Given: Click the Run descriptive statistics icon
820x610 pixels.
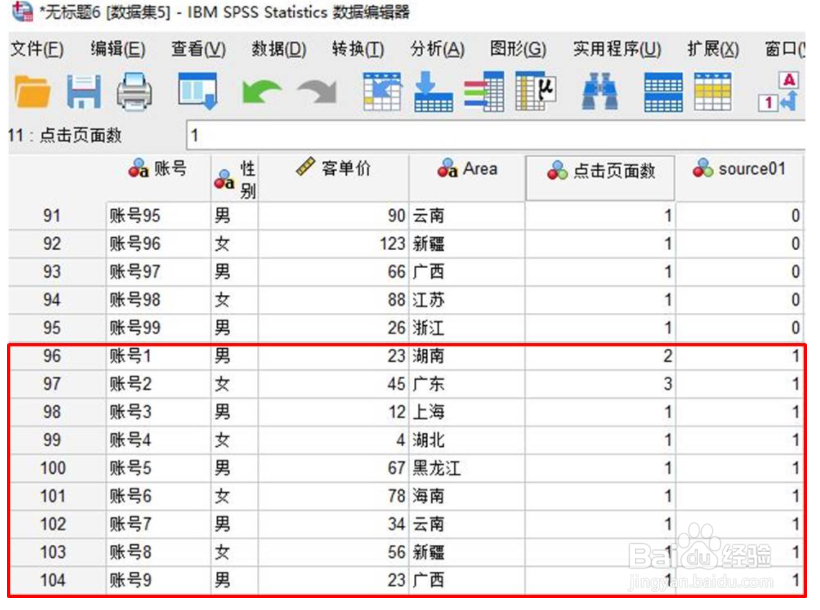Looking at the screenshot, I should click(x=536, y=92).
